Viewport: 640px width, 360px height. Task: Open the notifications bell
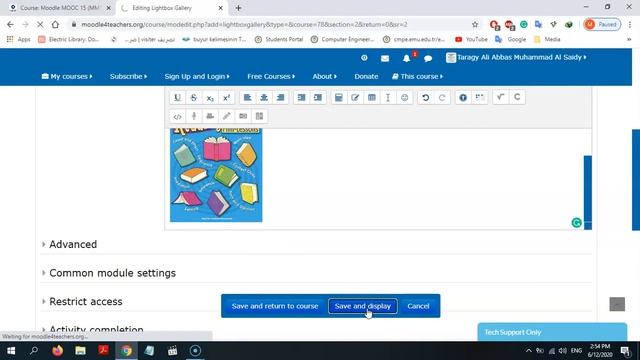[407, 58]
